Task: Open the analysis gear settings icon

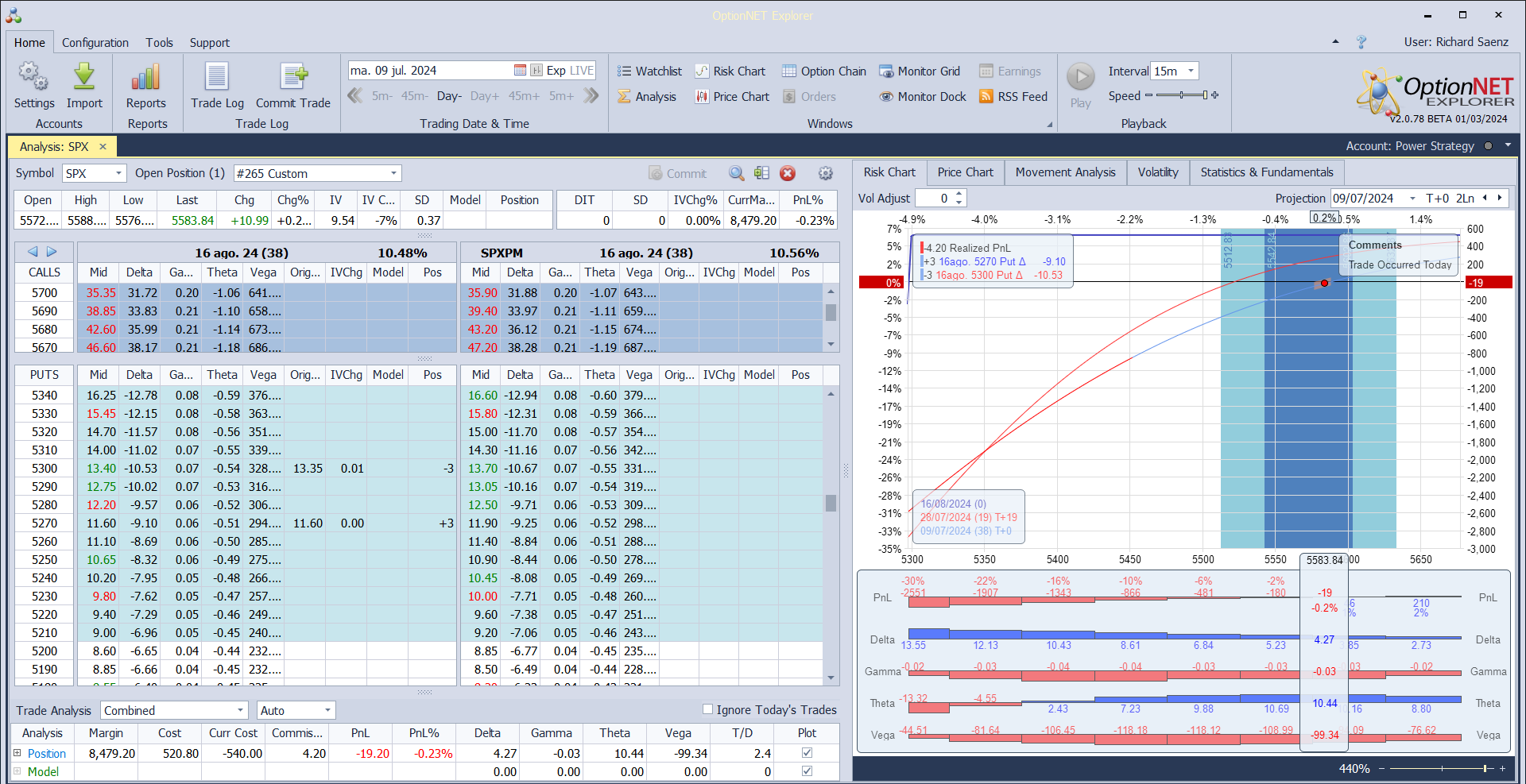Action: pos(826,173)
